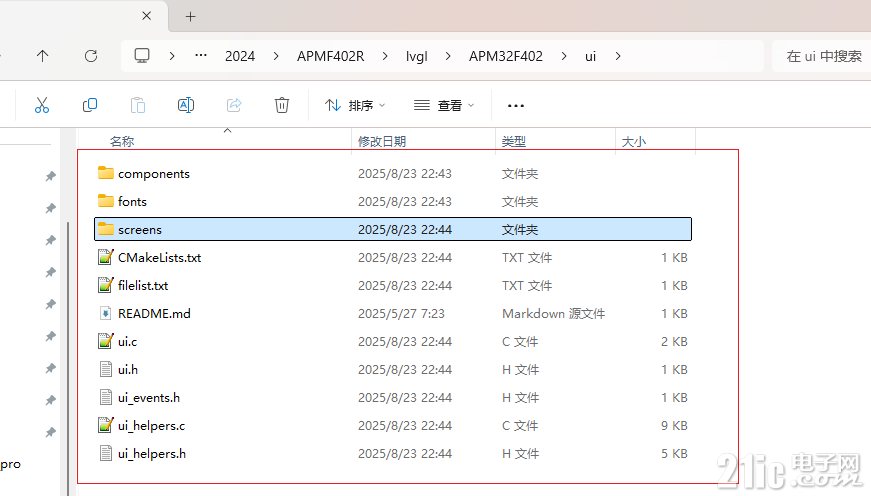Expand chevron after ui breadcrumb
The height and width of the screenshot is (496, 871).
(618, 56)
